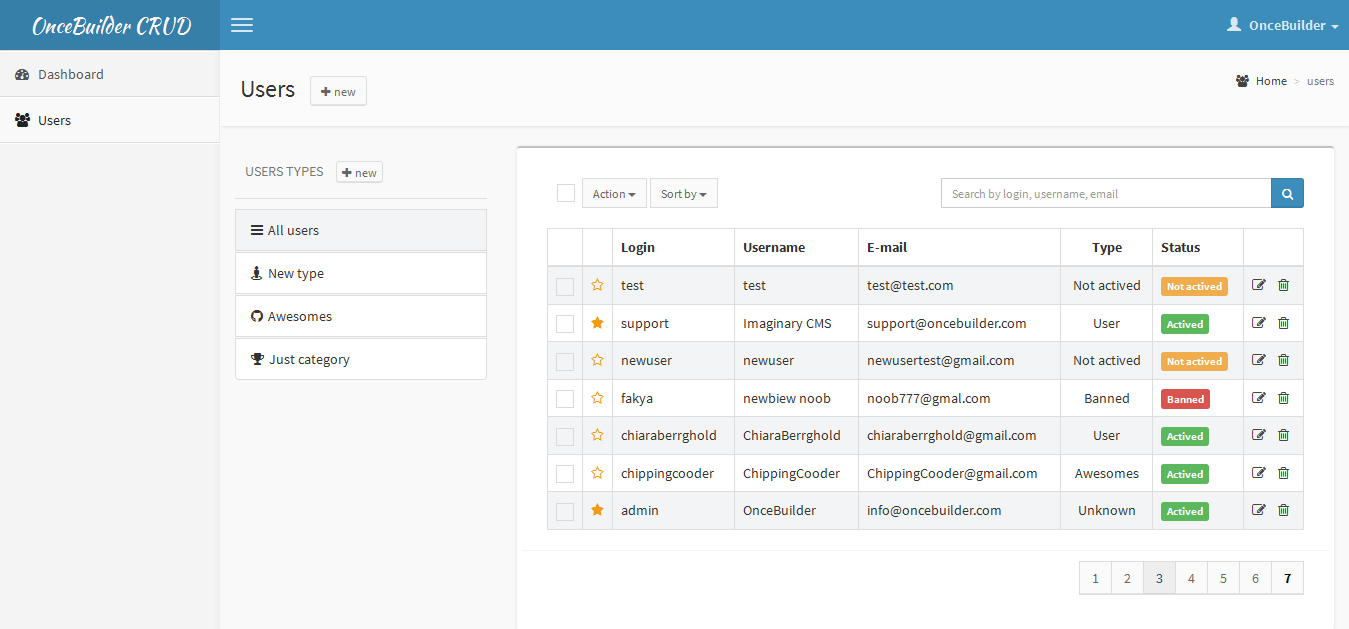
Task: Delete the fakya user
Action: pos(1284,398)
